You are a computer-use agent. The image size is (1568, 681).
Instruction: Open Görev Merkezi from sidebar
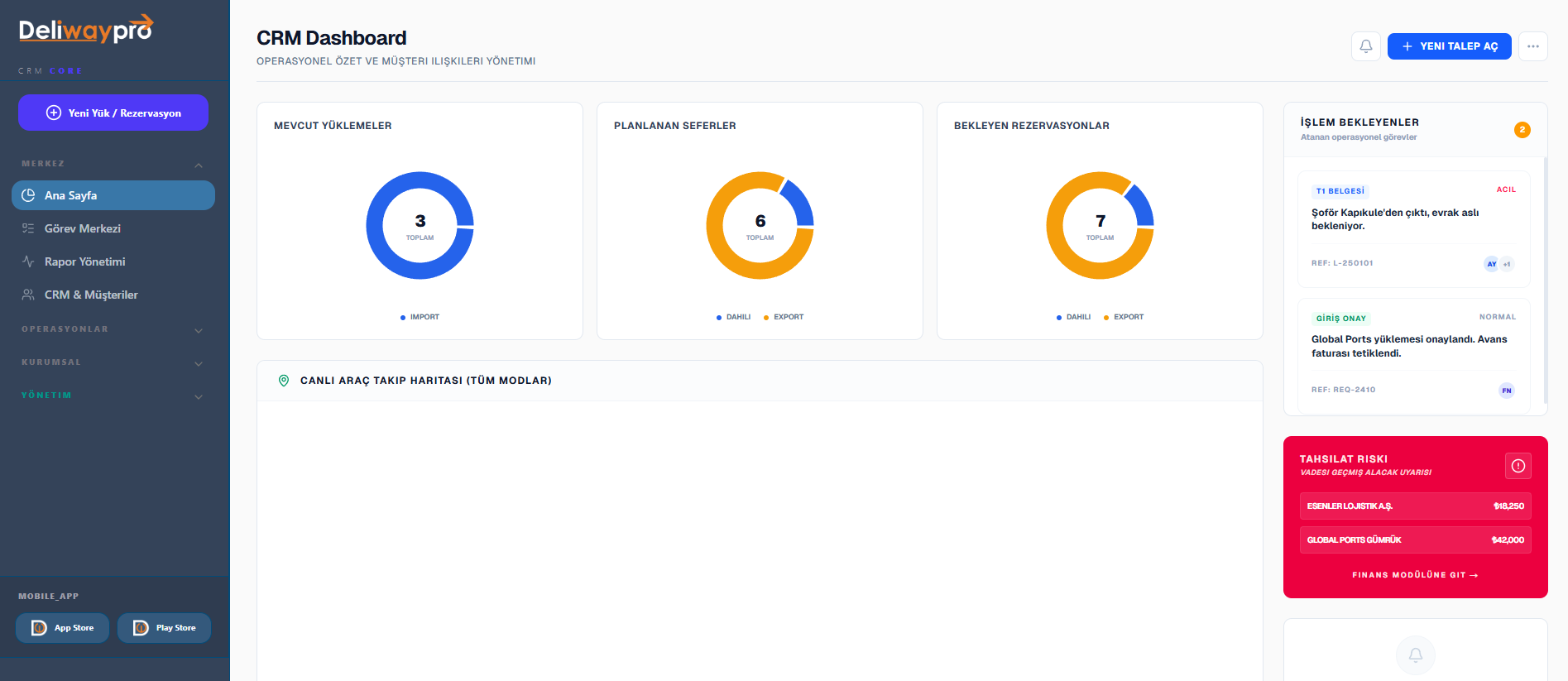[113, 228]
